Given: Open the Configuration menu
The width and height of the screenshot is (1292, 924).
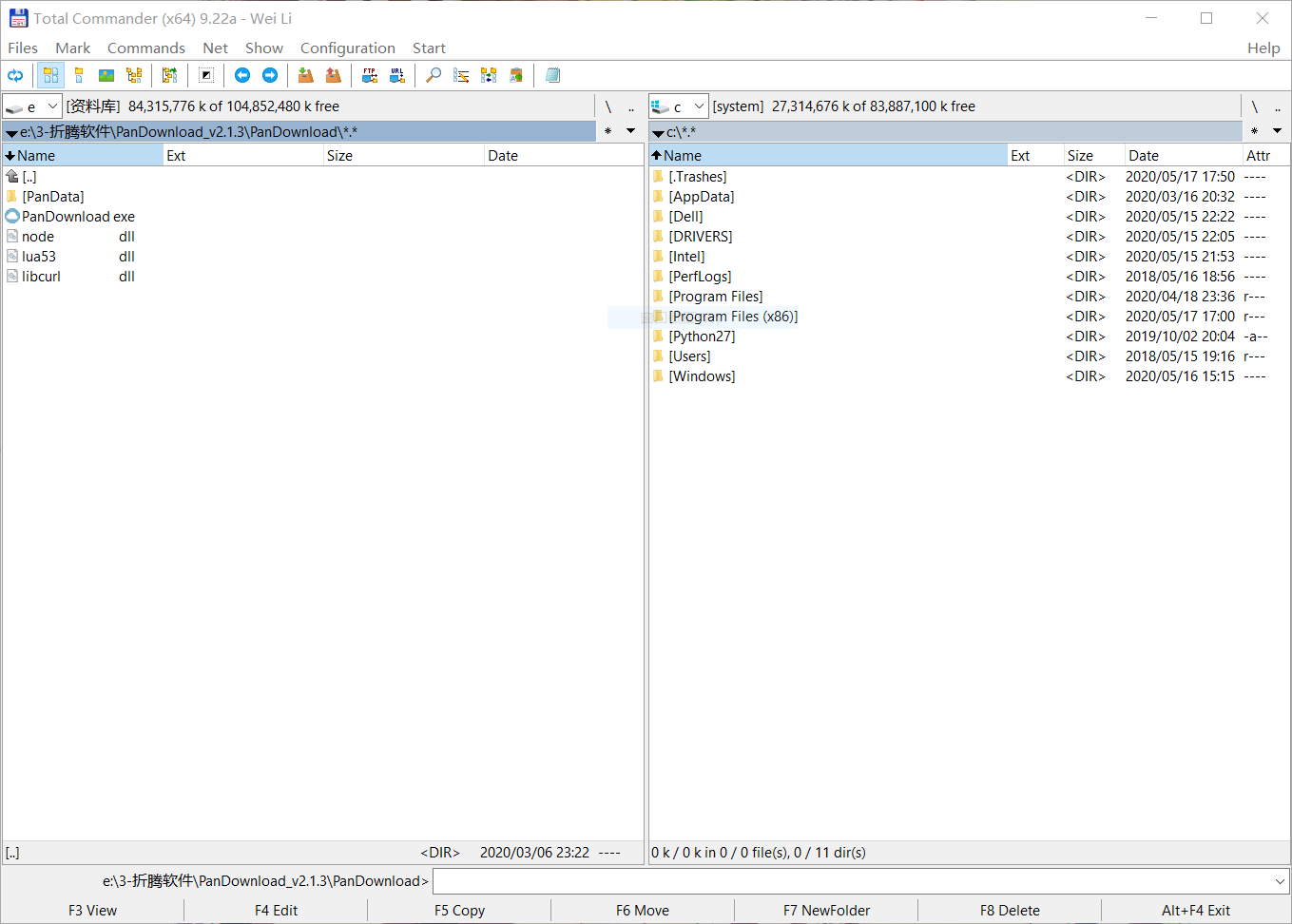Looking at the screenshot, I should pyautogui.click(x=348, y=48).
